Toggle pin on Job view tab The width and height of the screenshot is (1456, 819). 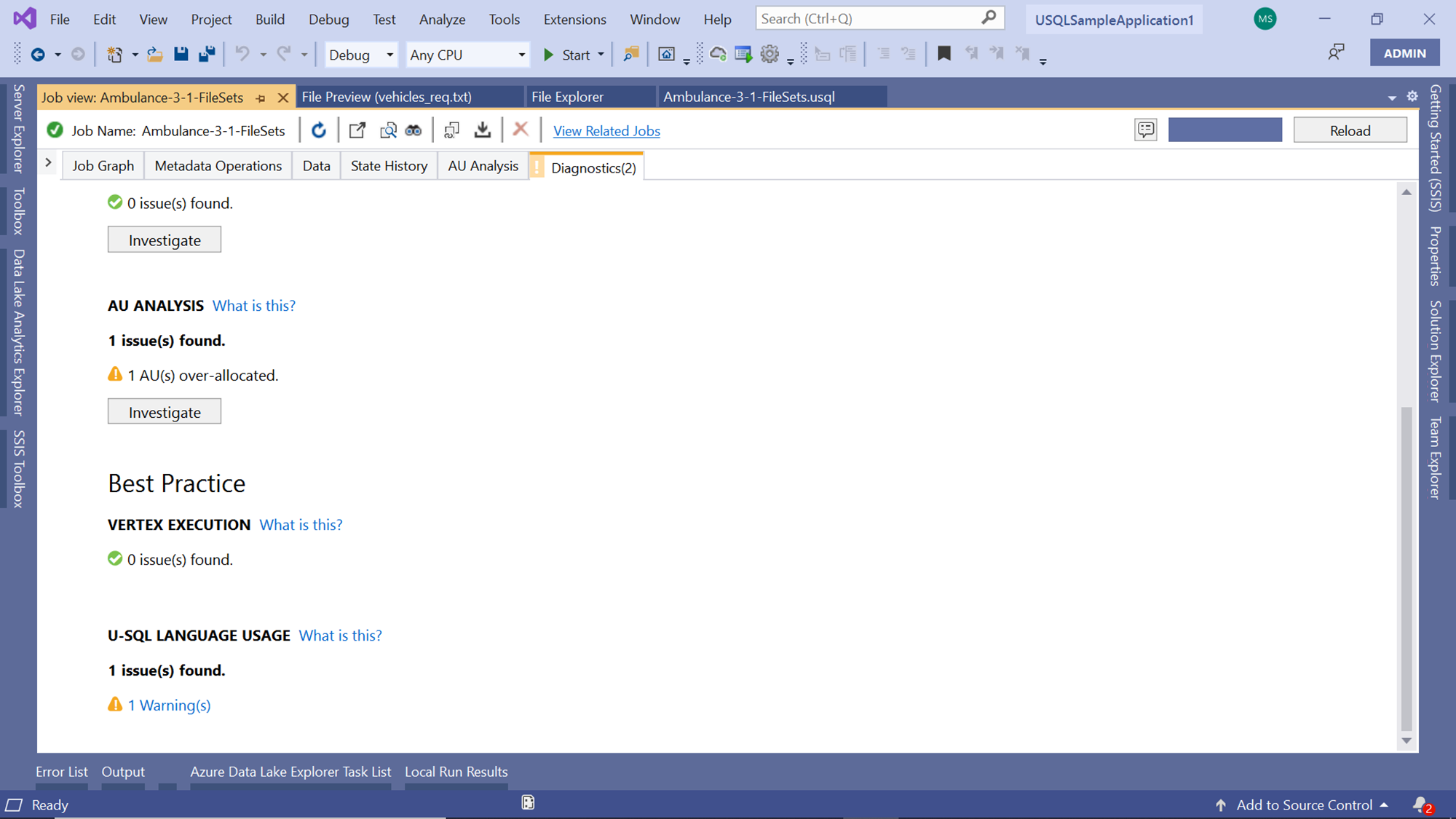coord(261,98)
